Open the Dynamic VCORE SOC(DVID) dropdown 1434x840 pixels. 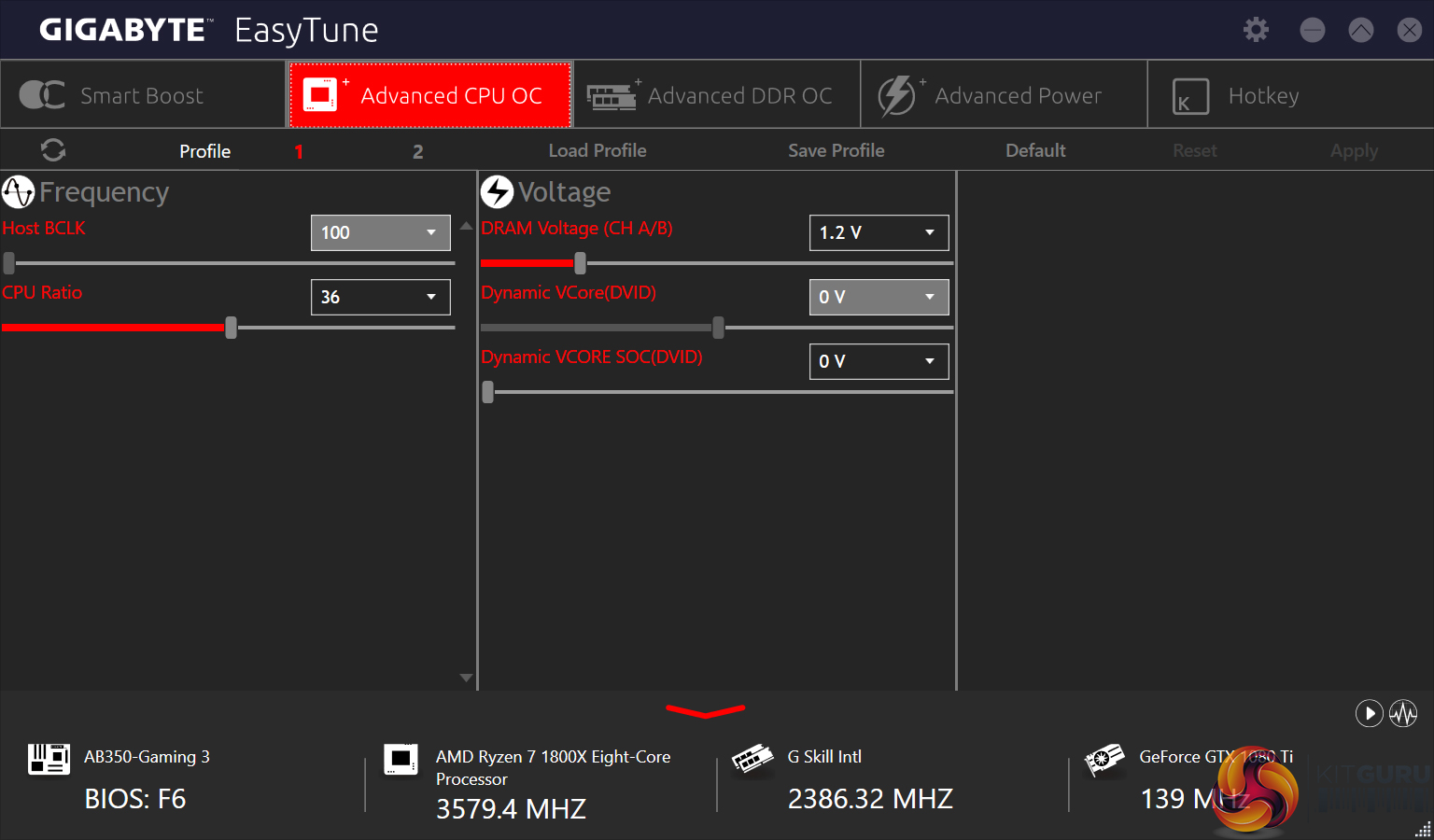879,361
